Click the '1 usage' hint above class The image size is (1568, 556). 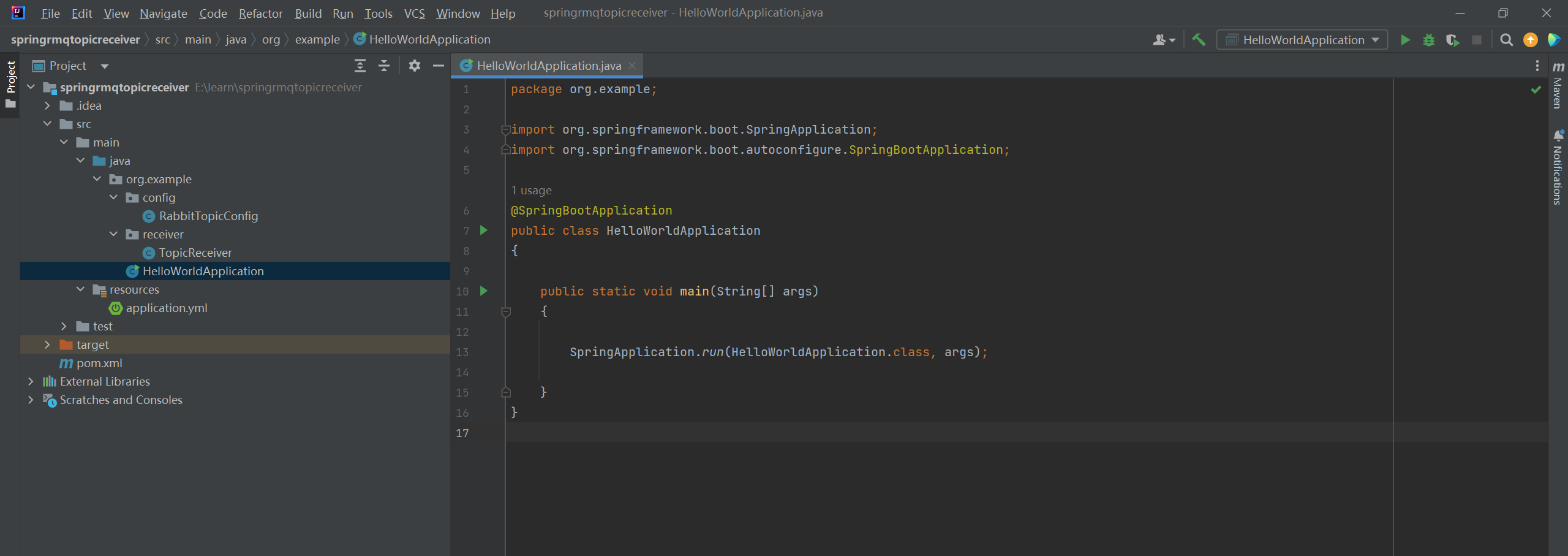point(532,191)
